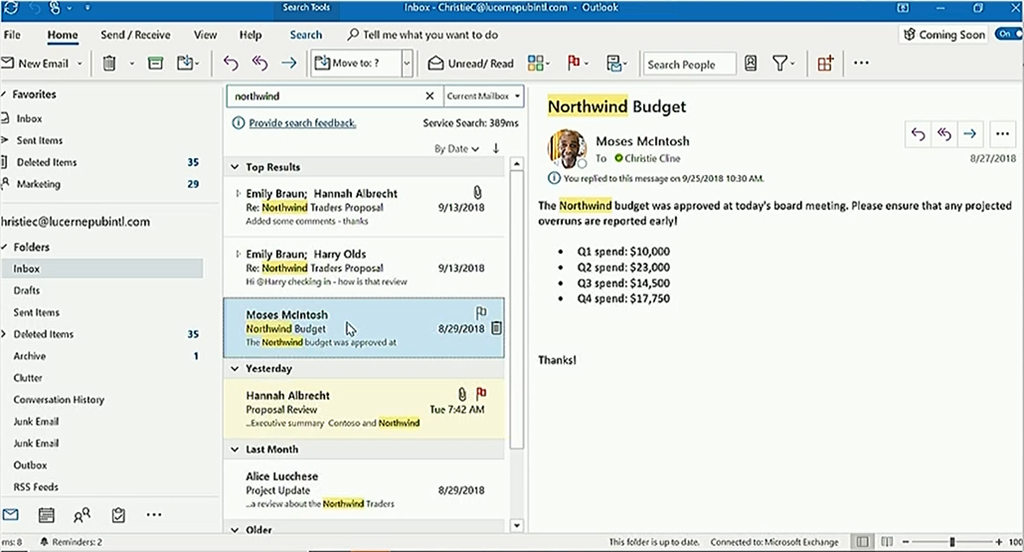Click the Reply arrow in the main toolbar
Image resolution: width=1024 pixels, height=552 pixels.
pyautogui.click(x=231, y=63)
